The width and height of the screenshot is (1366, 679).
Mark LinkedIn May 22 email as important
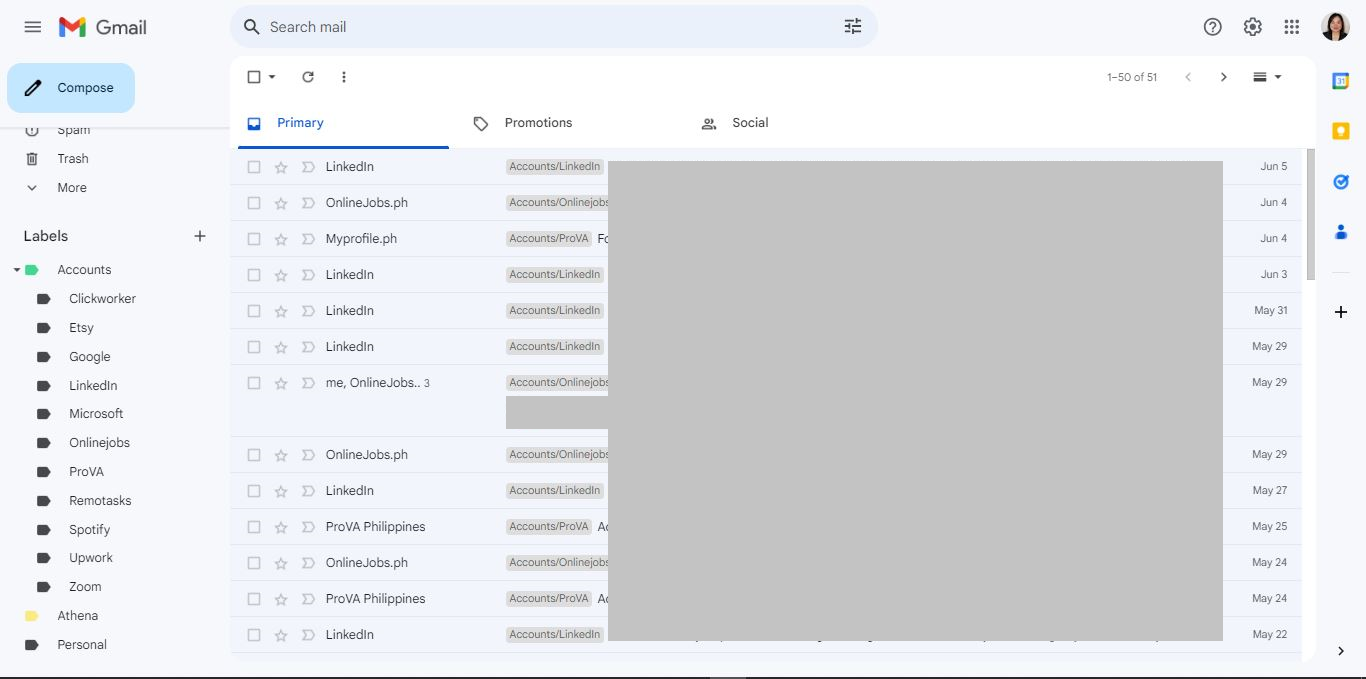point(308,635)
